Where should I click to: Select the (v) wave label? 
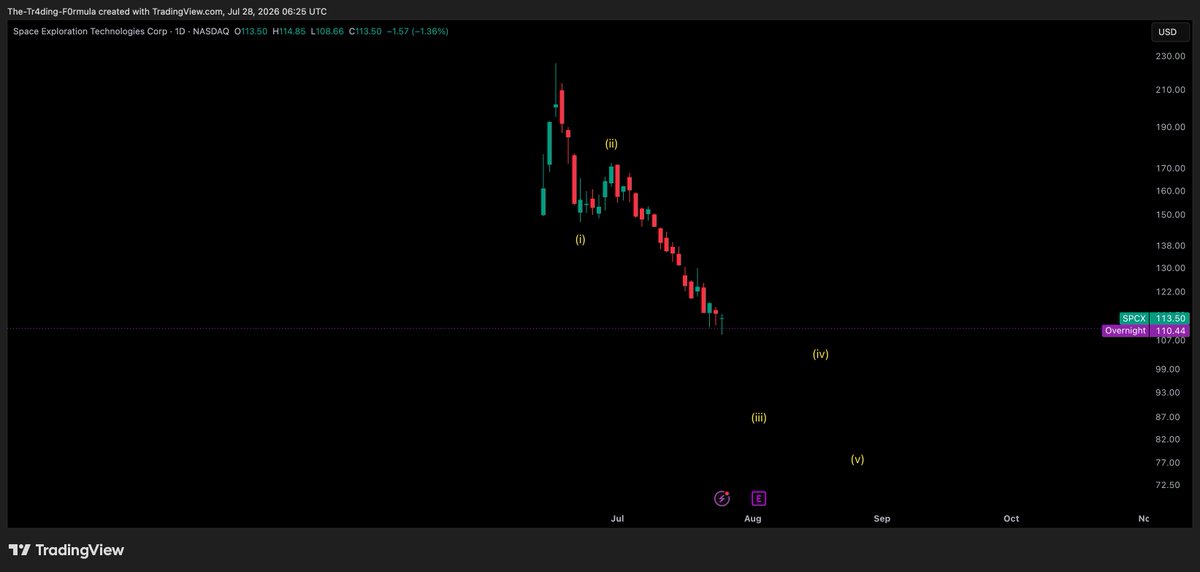tap(857, 460)
